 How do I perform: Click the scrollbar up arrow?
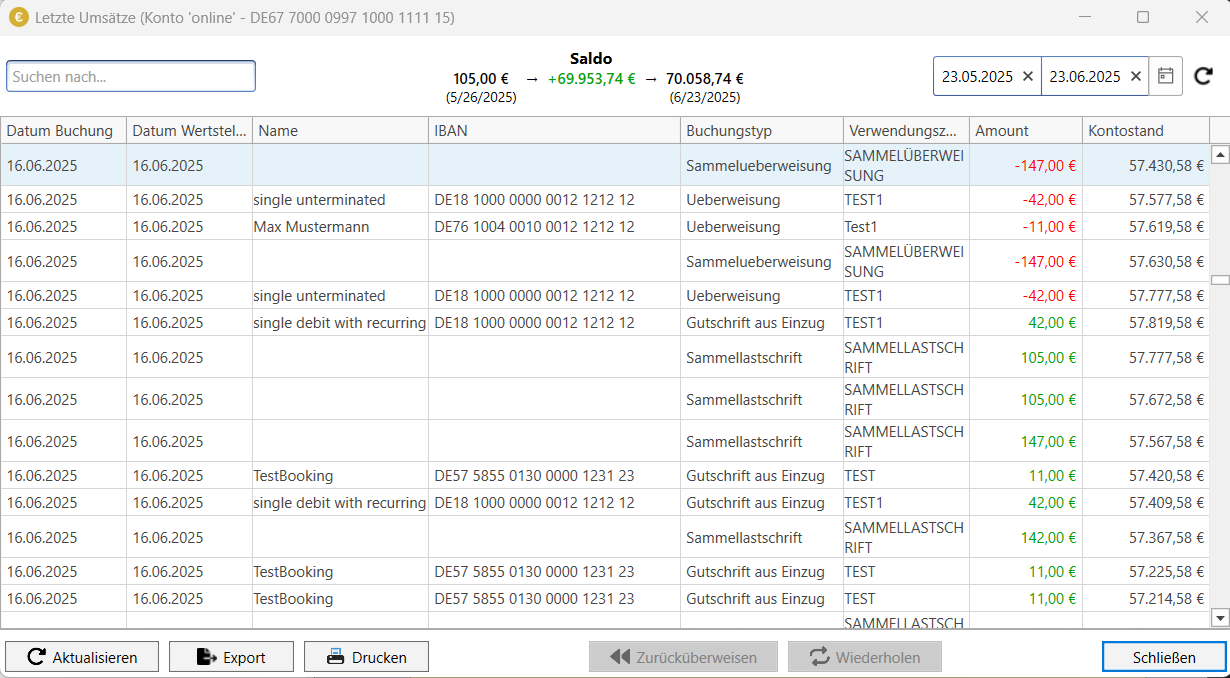[1220, 154]
